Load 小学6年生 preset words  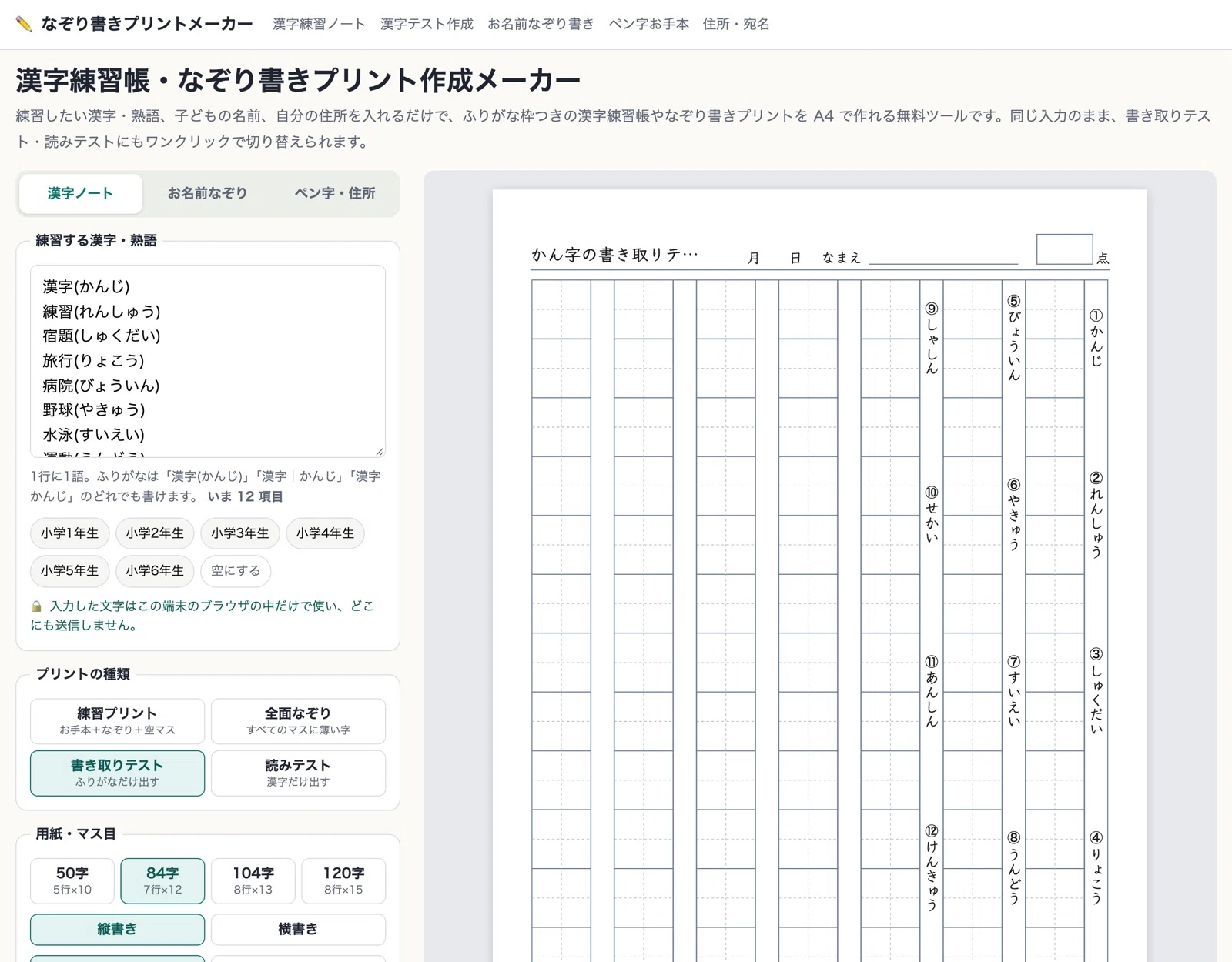tap(155, 571)
